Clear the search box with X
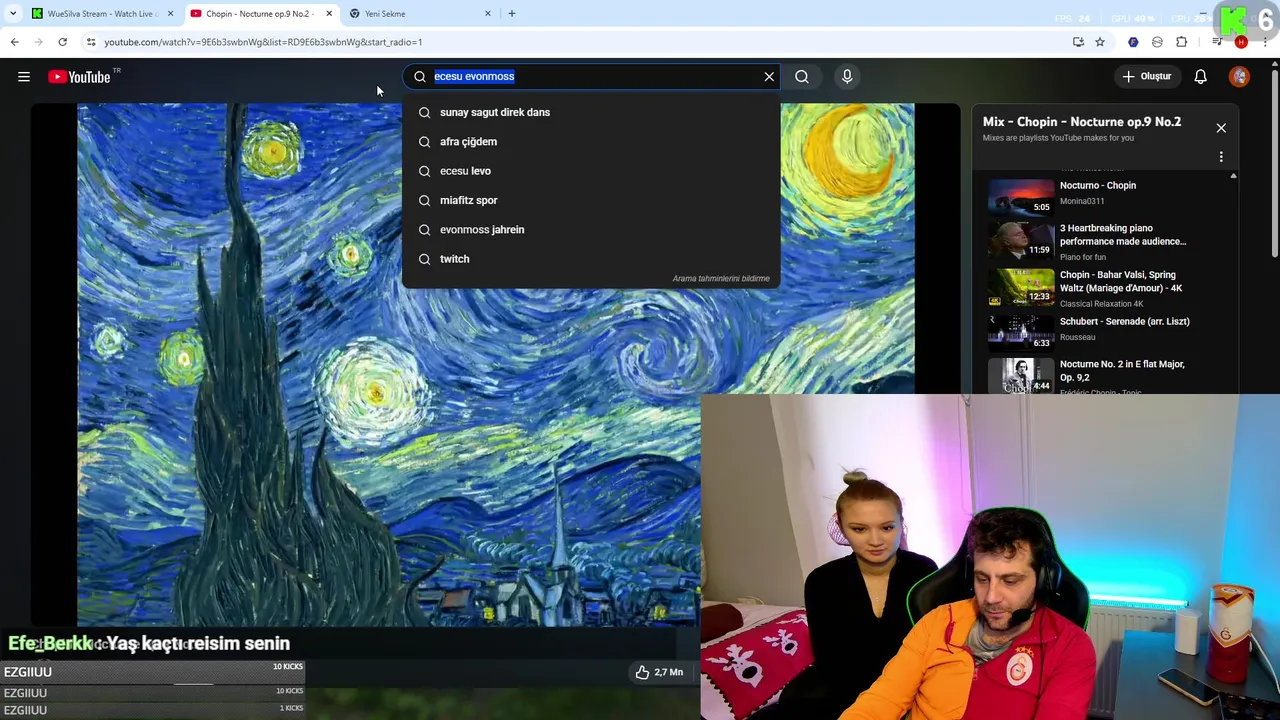 click(769, 76)
